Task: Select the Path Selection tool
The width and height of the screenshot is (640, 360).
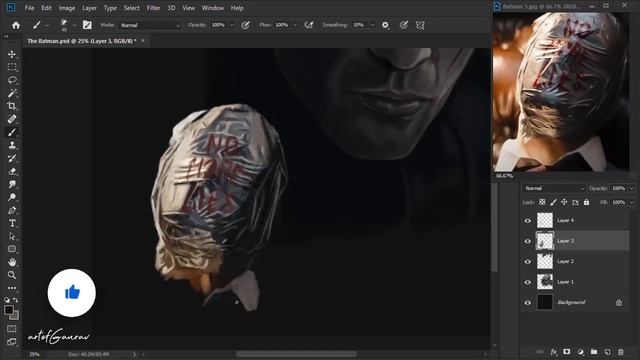Action: pyautogui.click(x=12, y=237)
